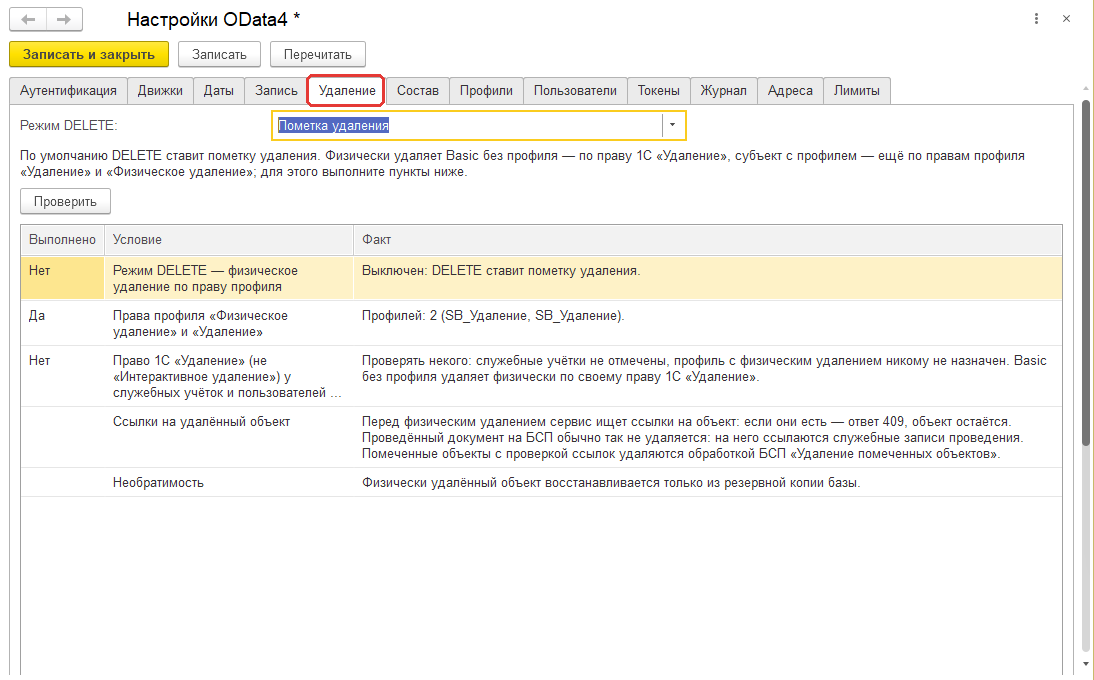Close the Настройки OData4 form

[x=1066, y=19]
